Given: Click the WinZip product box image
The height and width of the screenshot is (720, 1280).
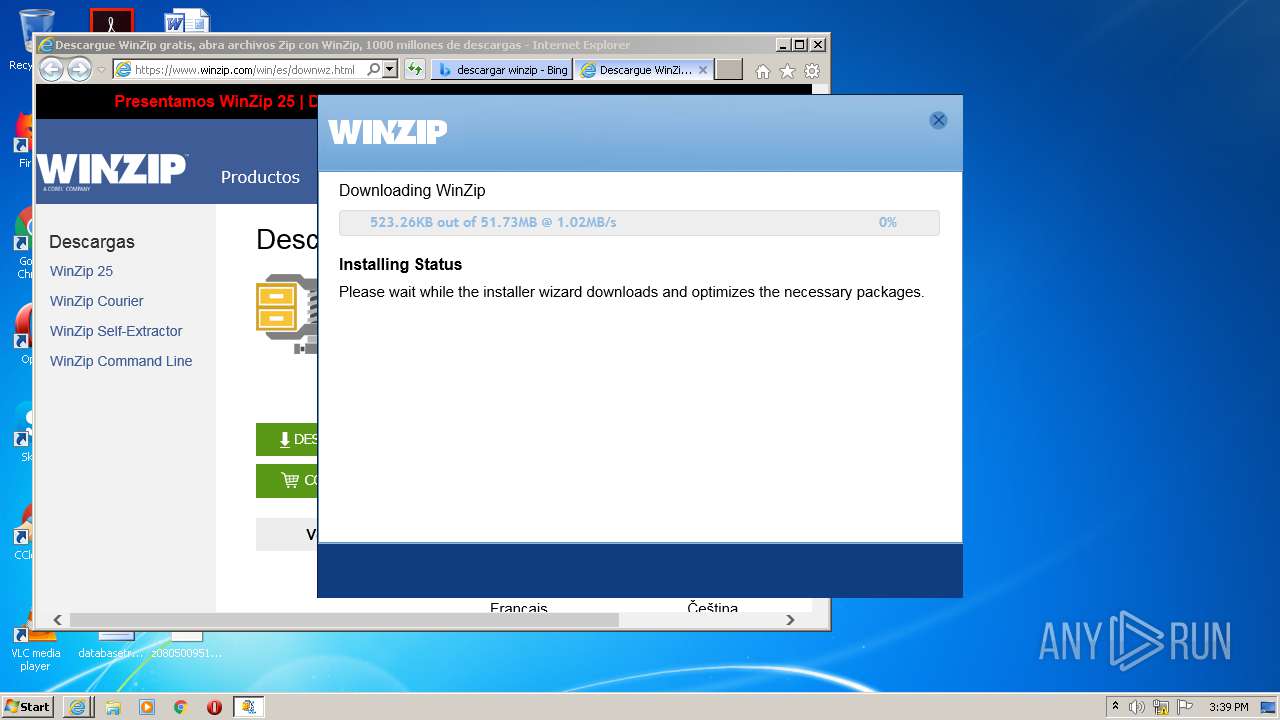Looking at the screenshot, I should 287,313.
